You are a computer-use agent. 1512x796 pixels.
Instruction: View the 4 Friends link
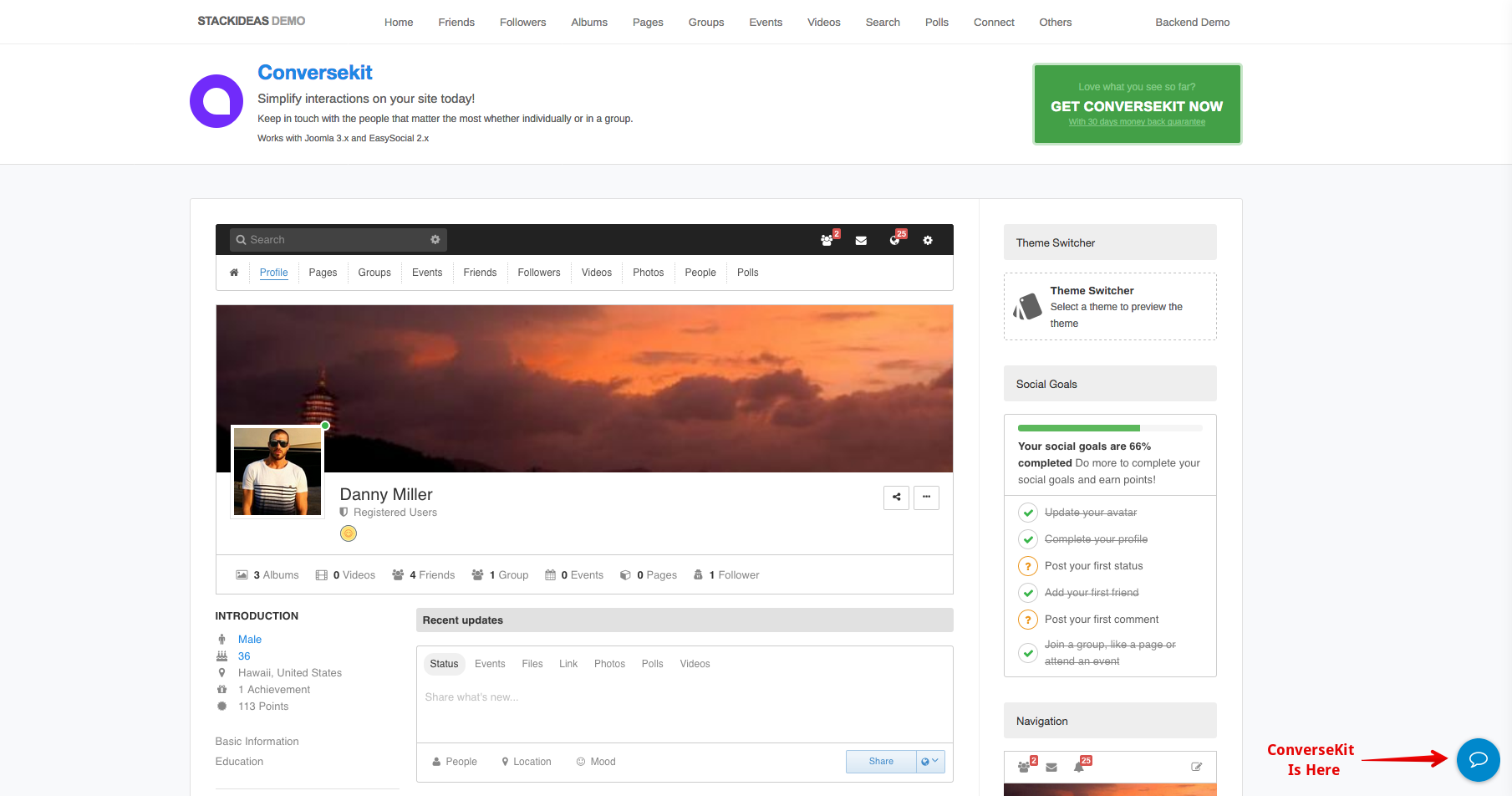pos(424,575)
